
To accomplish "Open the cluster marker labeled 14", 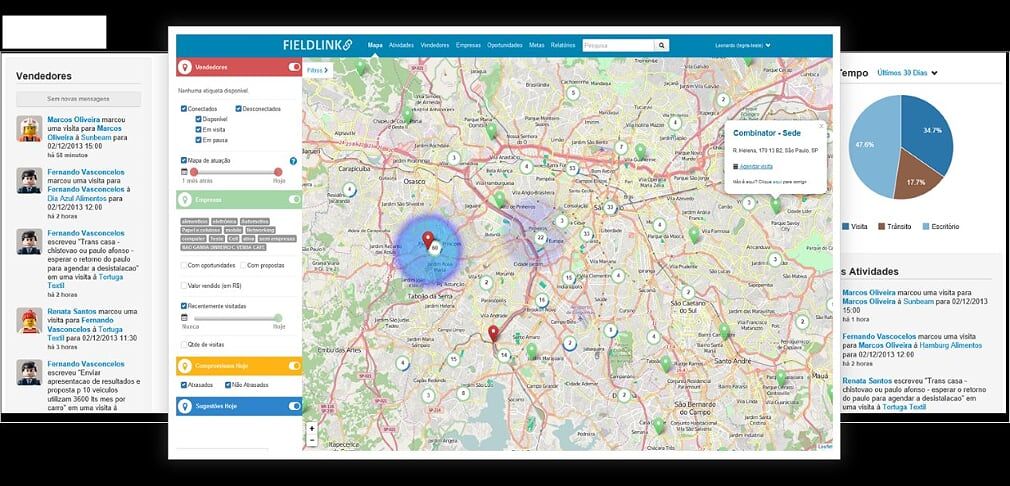I will [504, 354].
